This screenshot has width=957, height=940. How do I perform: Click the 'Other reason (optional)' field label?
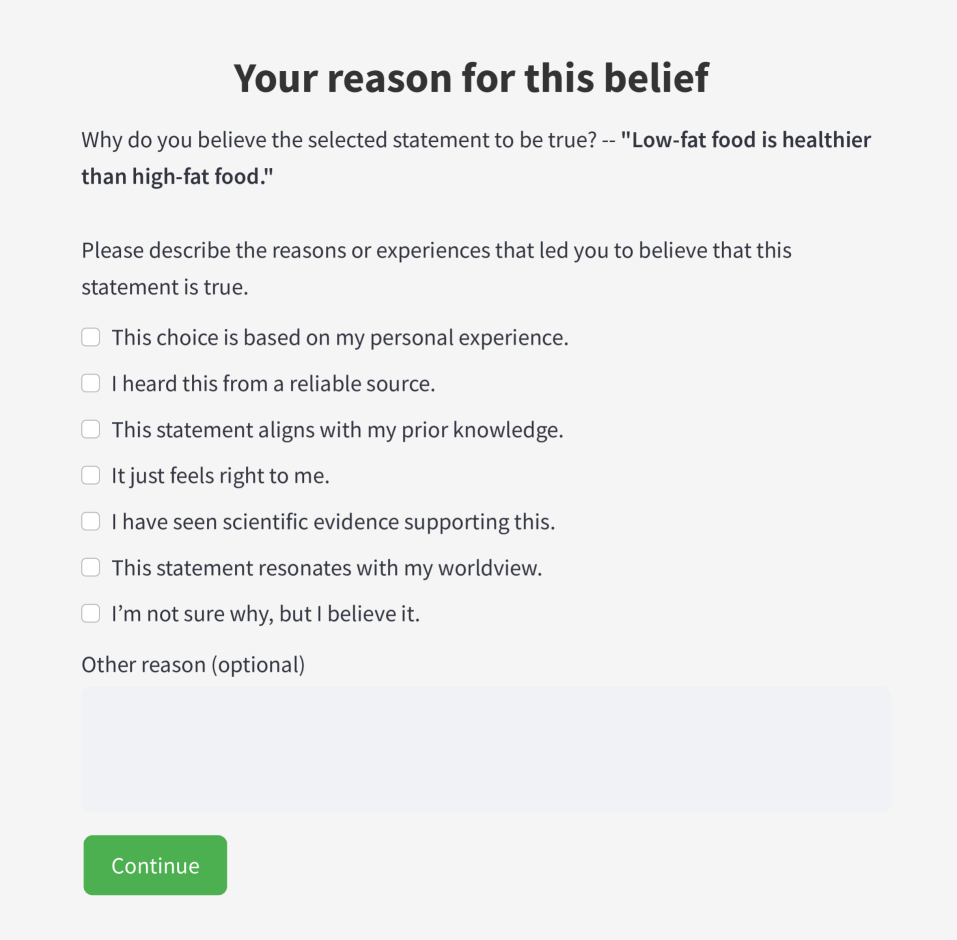coord(193,664)
